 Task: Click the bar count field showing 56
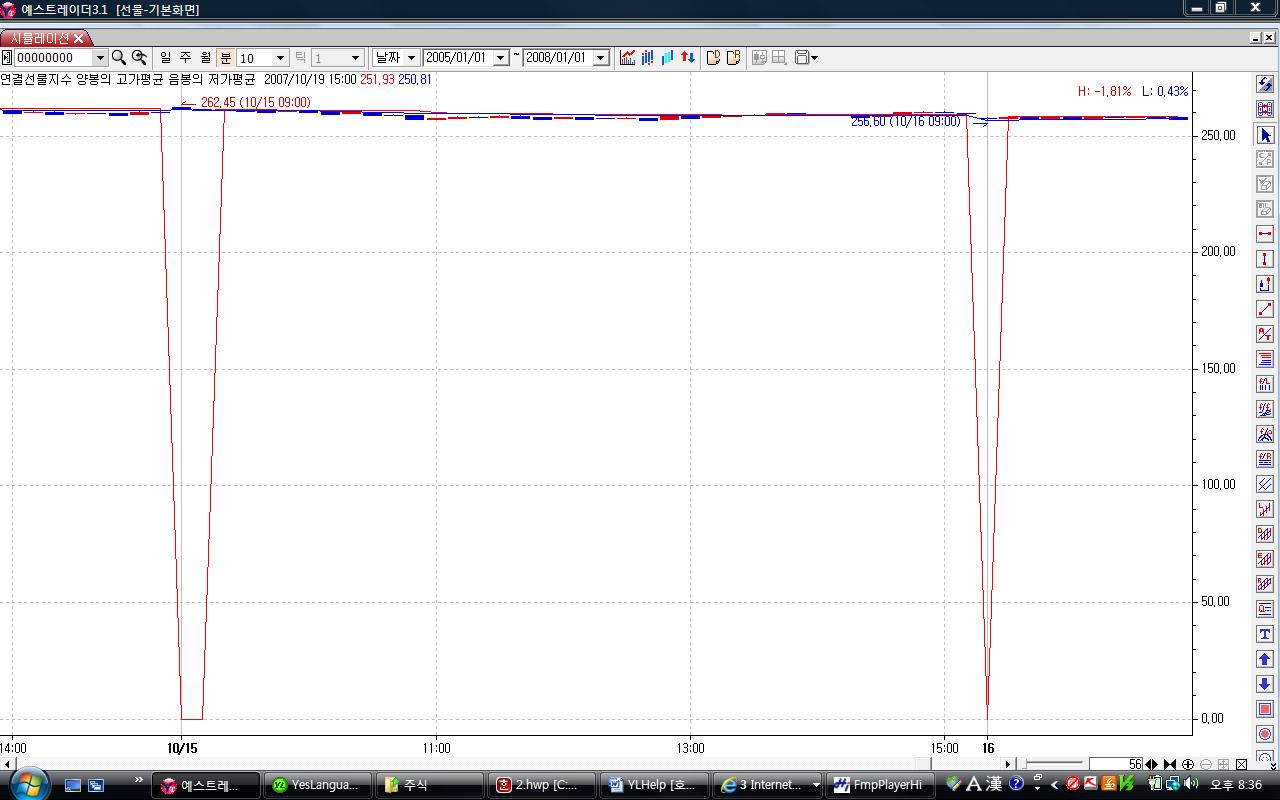point(1116,764)
